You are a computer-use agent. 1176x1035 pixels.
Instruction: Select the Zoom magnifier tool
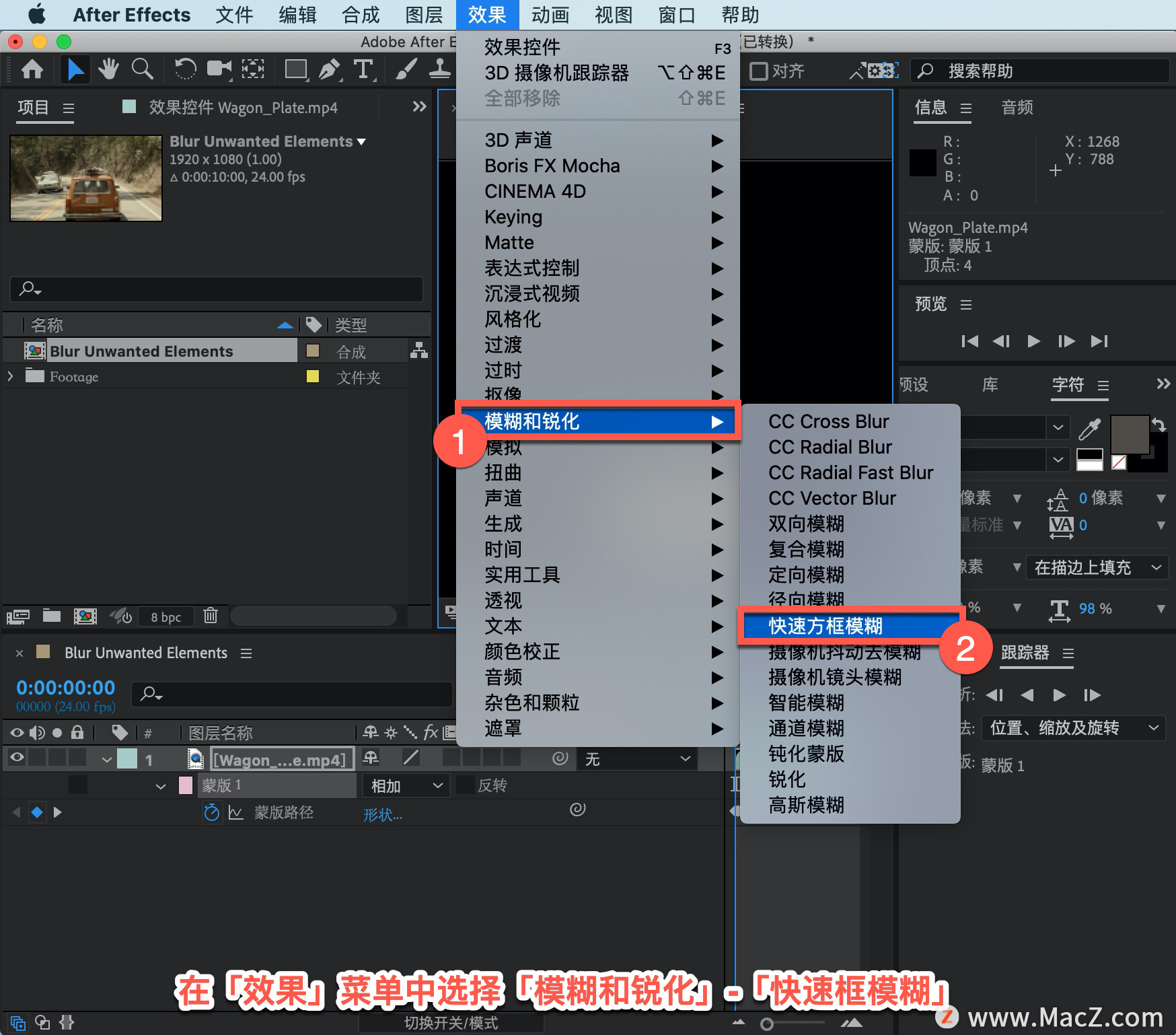(x=142, y=69)
